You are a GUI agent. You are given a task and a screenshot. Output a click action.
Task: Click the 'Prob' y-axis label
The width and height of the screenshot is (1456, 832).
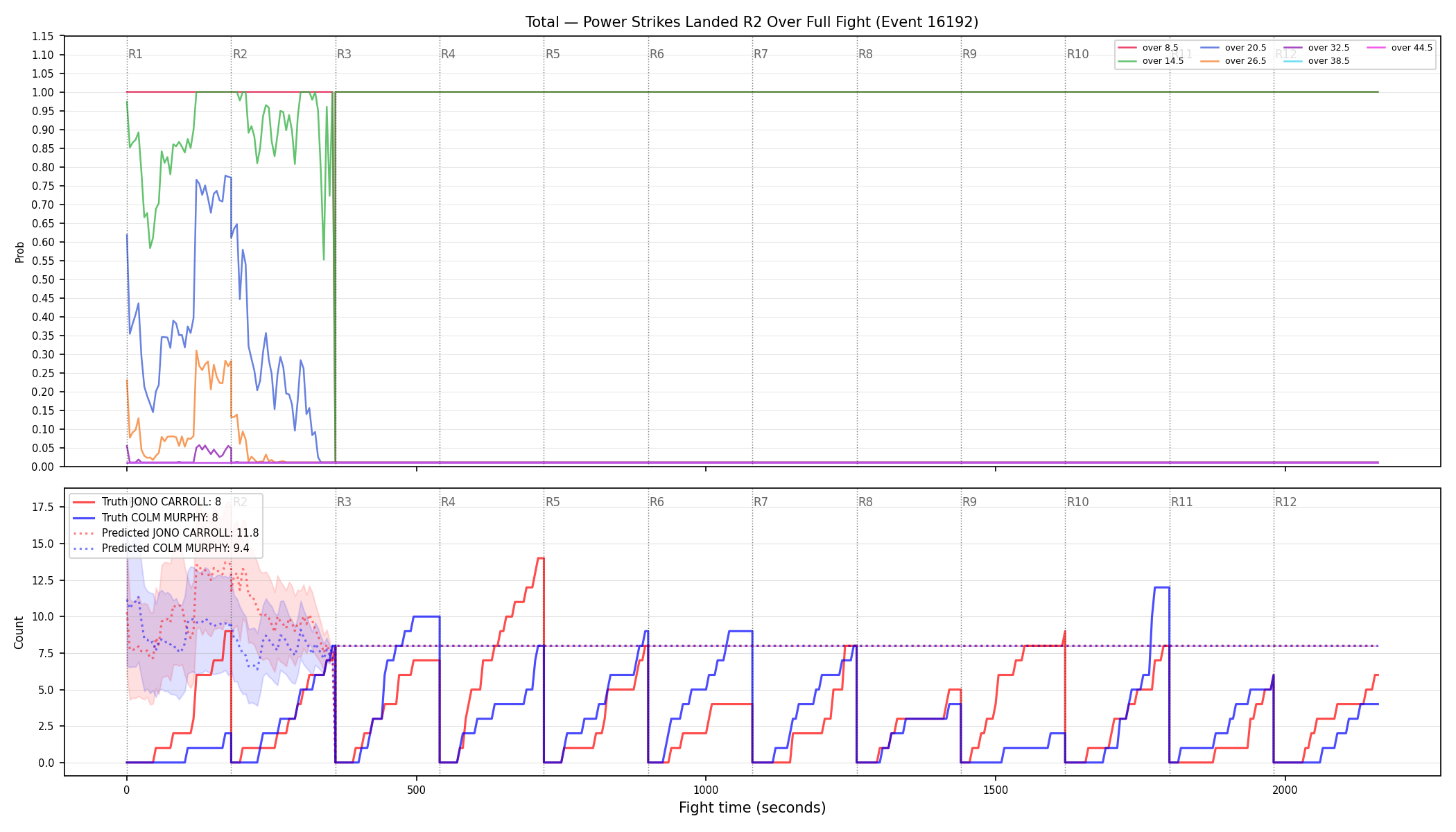pos(19,252)
